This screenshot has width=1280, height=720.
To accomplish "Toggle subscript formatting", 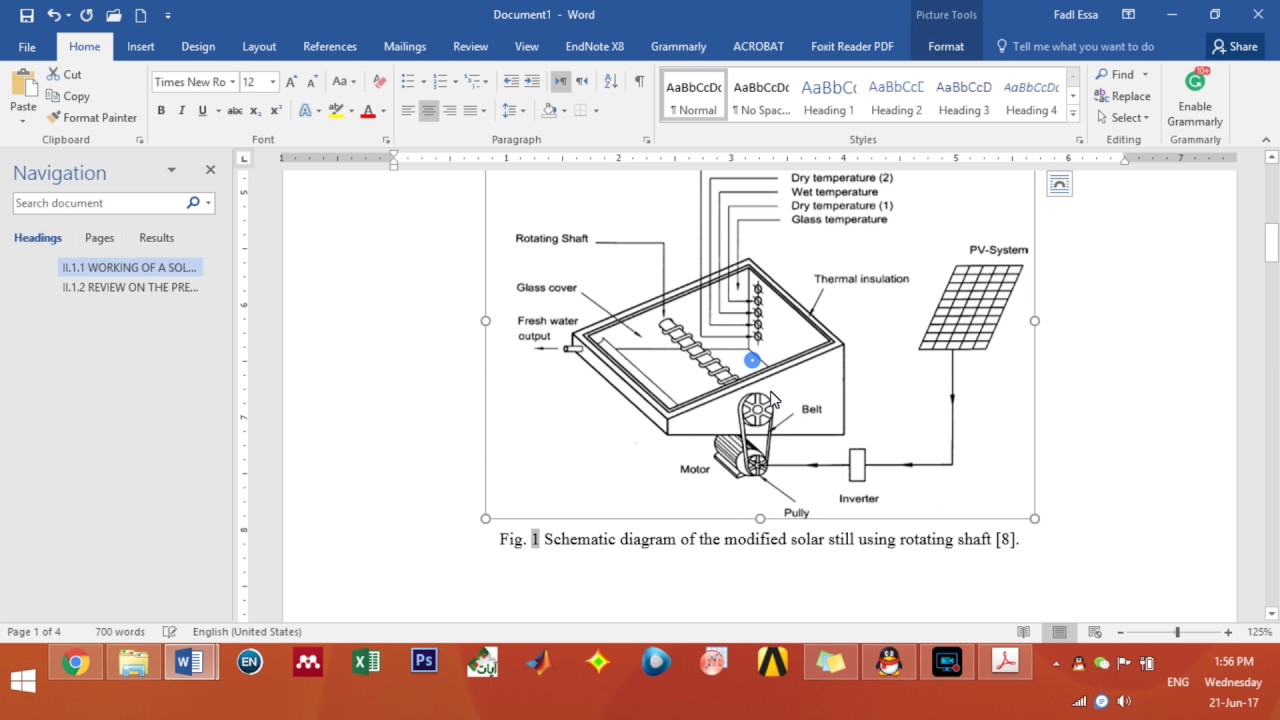I will [x=256, y=111].
